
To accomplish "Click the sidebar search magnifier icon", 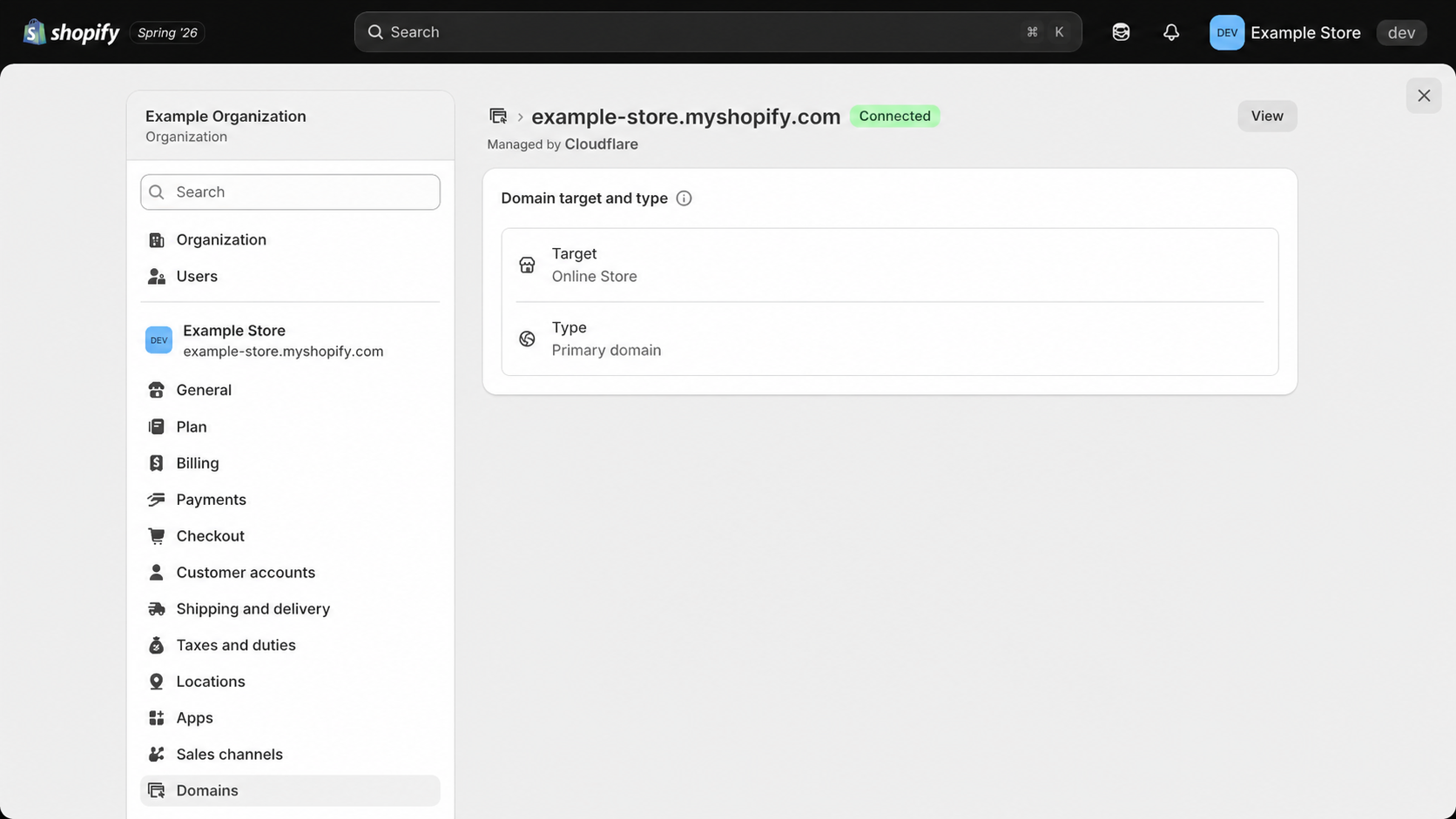I will 157,192.
